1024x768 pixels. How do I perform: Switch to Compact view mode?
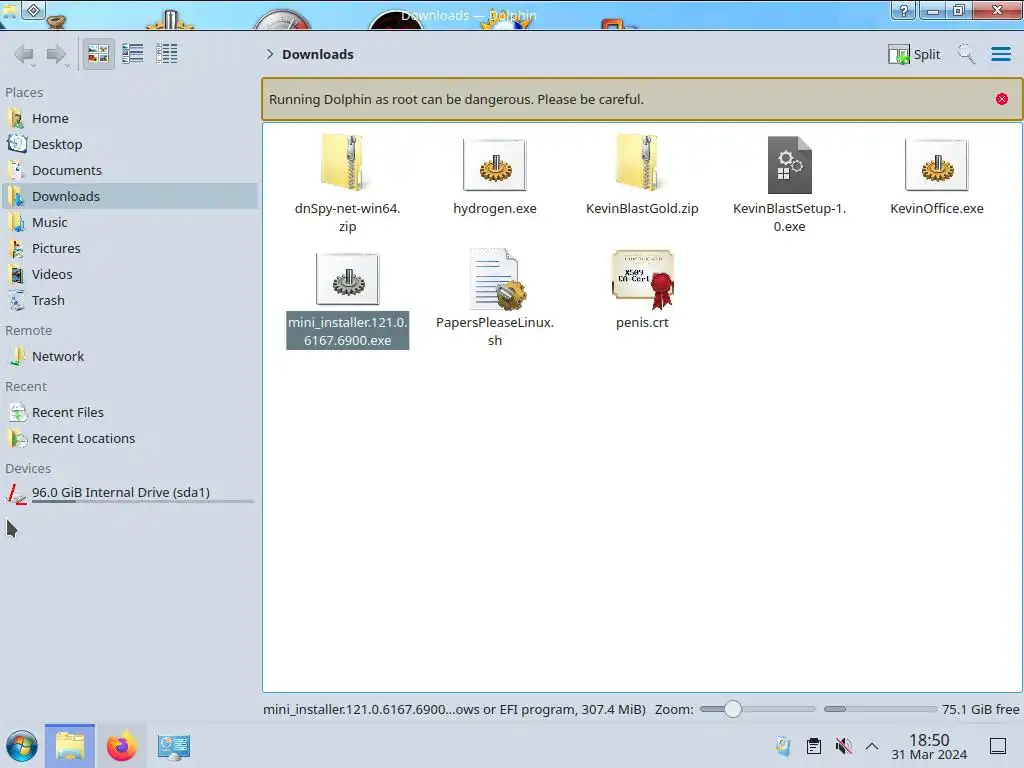click(133, 54)
